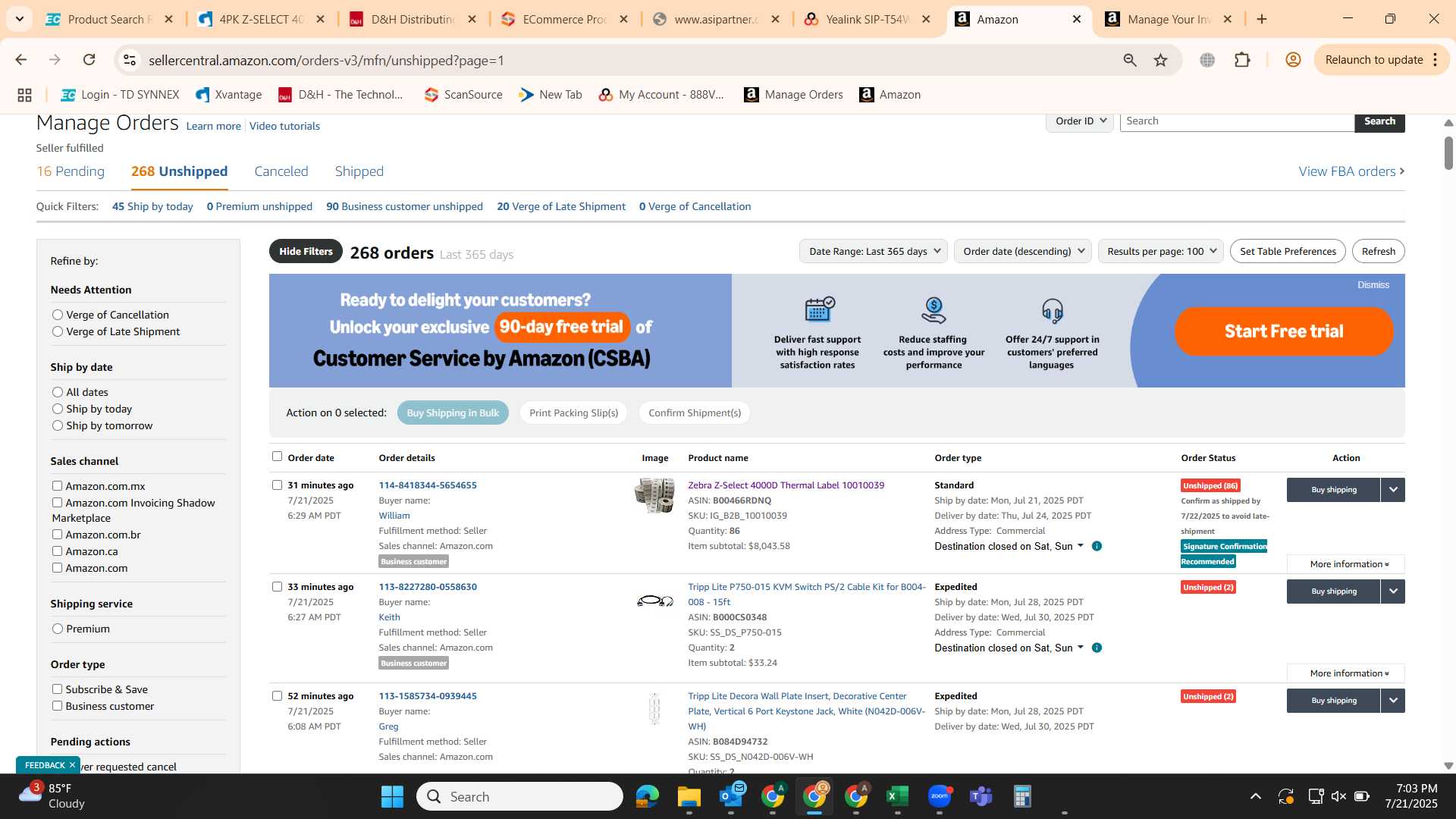Image resolution: width=1456 pixels, height=819 pixels.
Task: Open Zebra label product thumbnail
Action: pos(654,496)
